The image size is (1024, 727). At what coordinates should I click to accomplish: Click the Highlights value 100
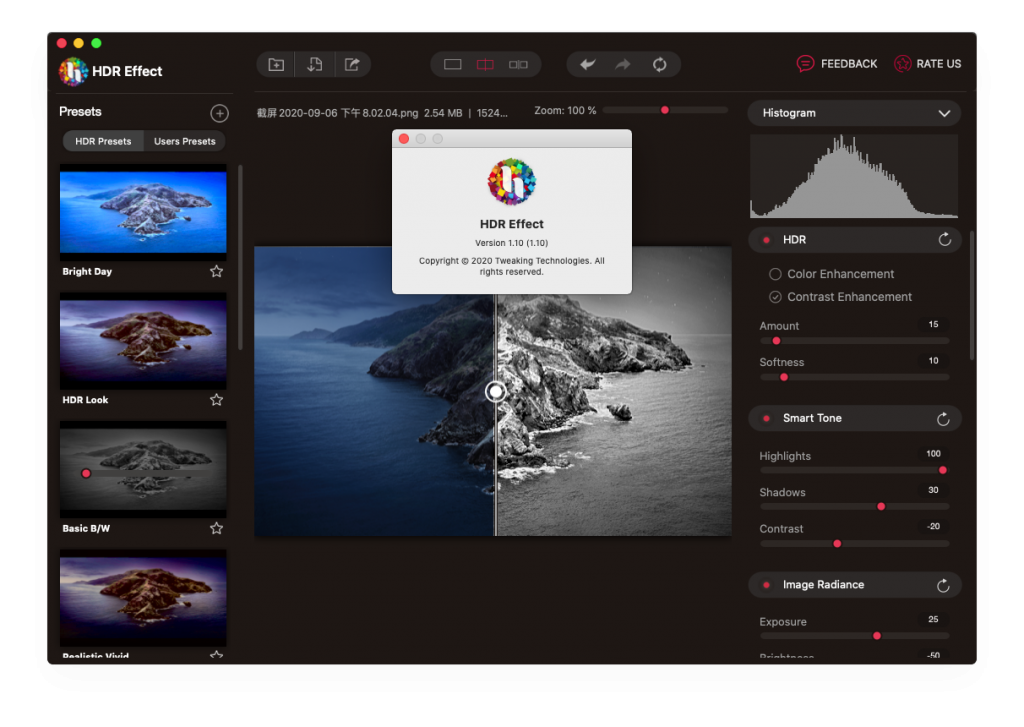coord(933,454)
